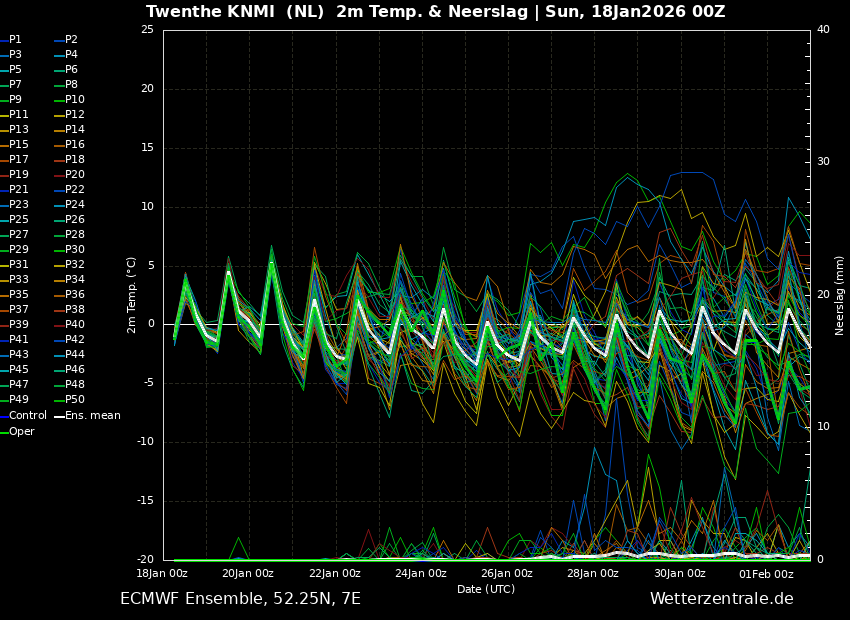
Task: Click the Date (UTC) axis title
Action: (x=486, y=589)
